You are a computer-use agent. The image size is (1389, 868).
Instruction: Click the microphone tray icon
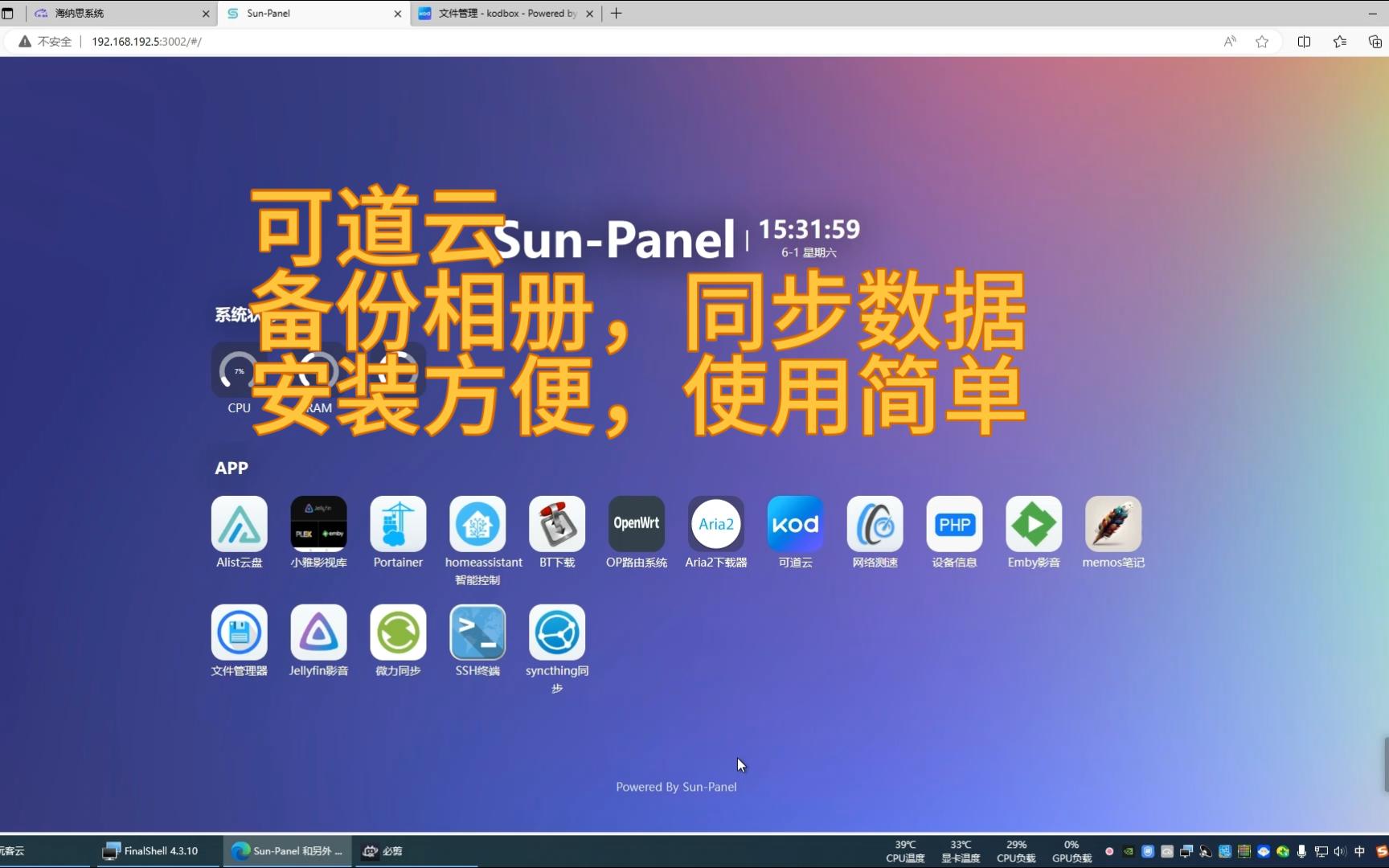pyautogui.click(x=1301, y=851)
